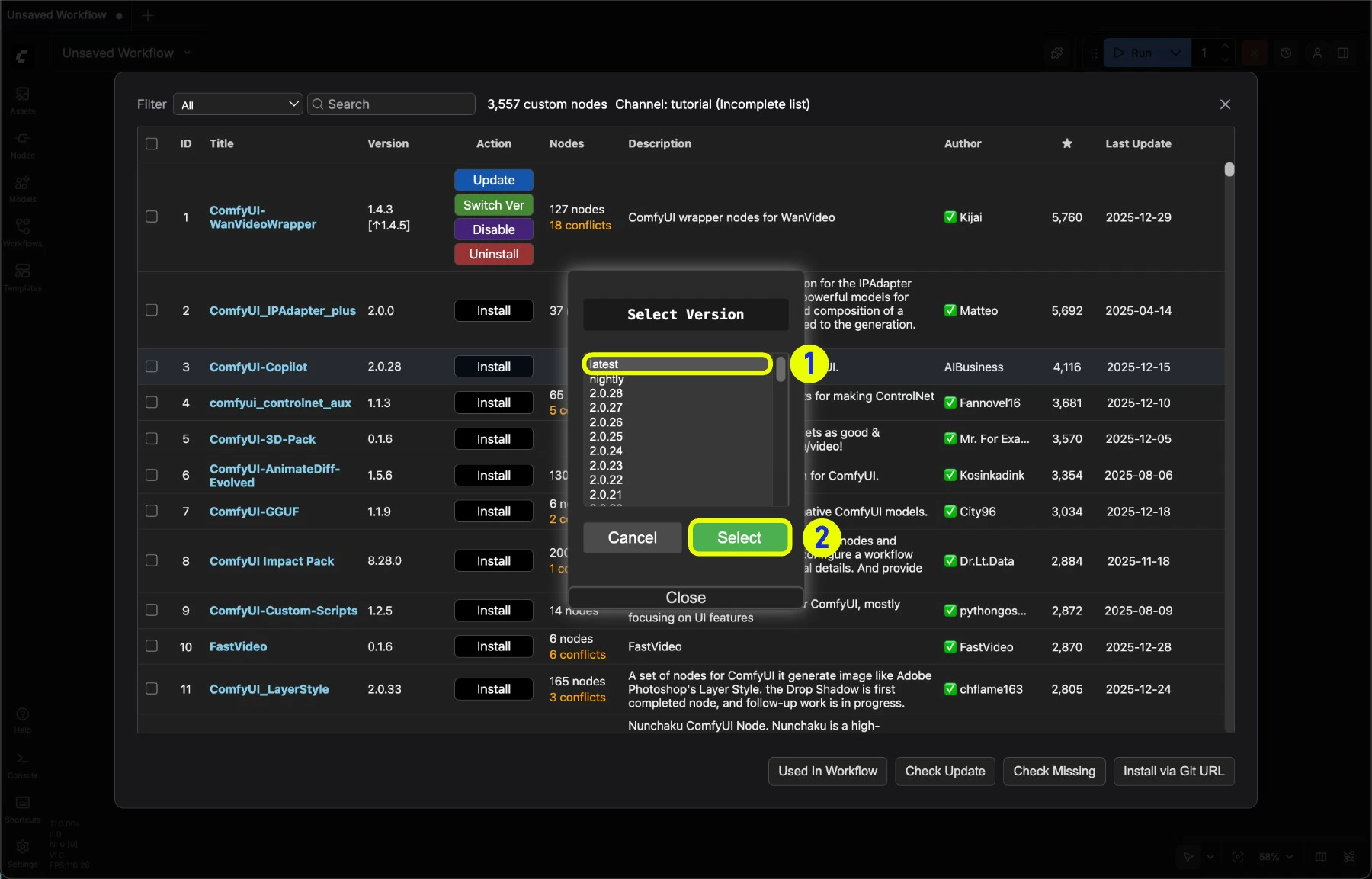The width and height of the screenshot is (1372, 879).
Task: Toggle the minimap in the status bar
Action: (1321, 857)
